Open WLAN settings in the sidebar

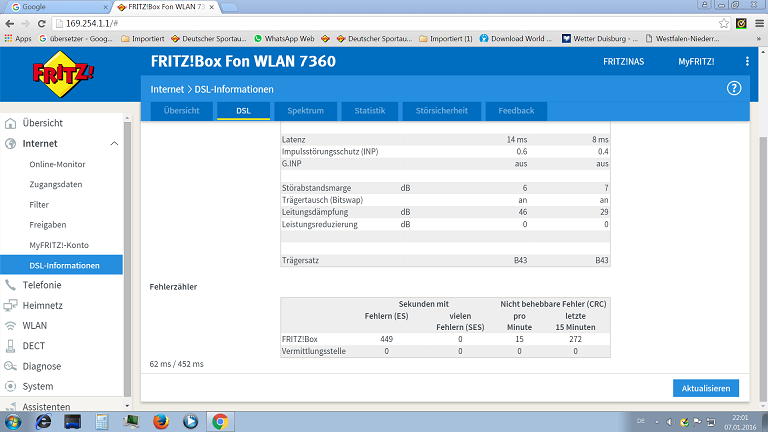tap(34, 326)
